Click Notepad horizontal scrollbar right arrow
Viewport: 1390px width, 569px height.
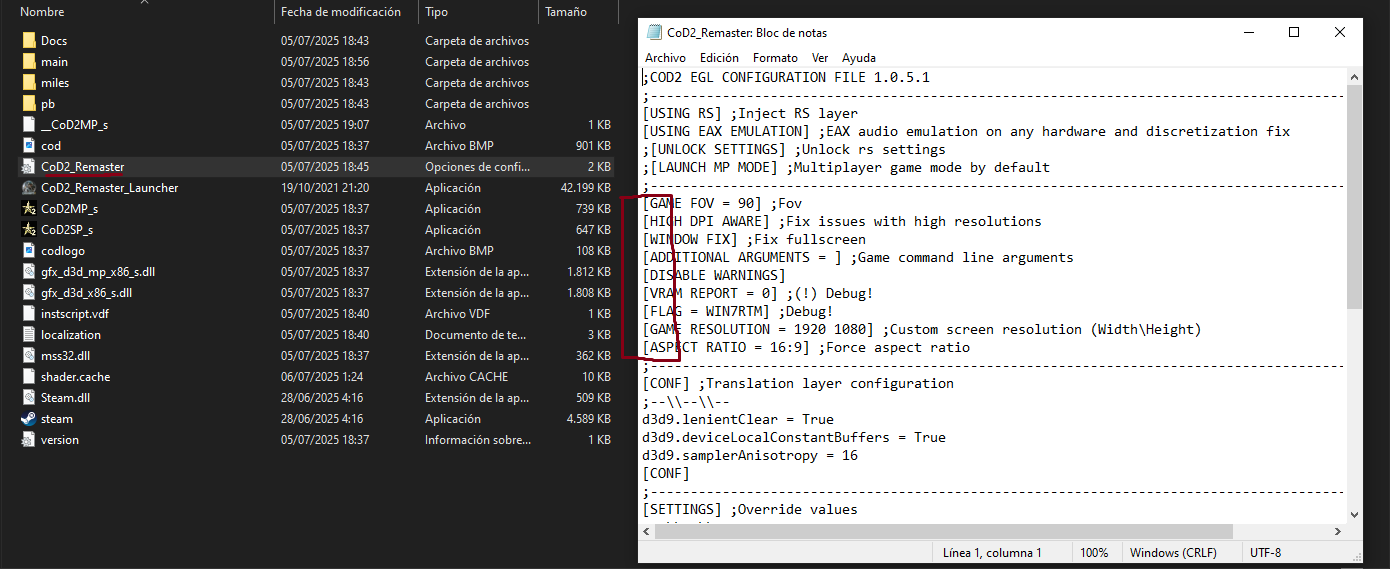tap(1338, 530)
